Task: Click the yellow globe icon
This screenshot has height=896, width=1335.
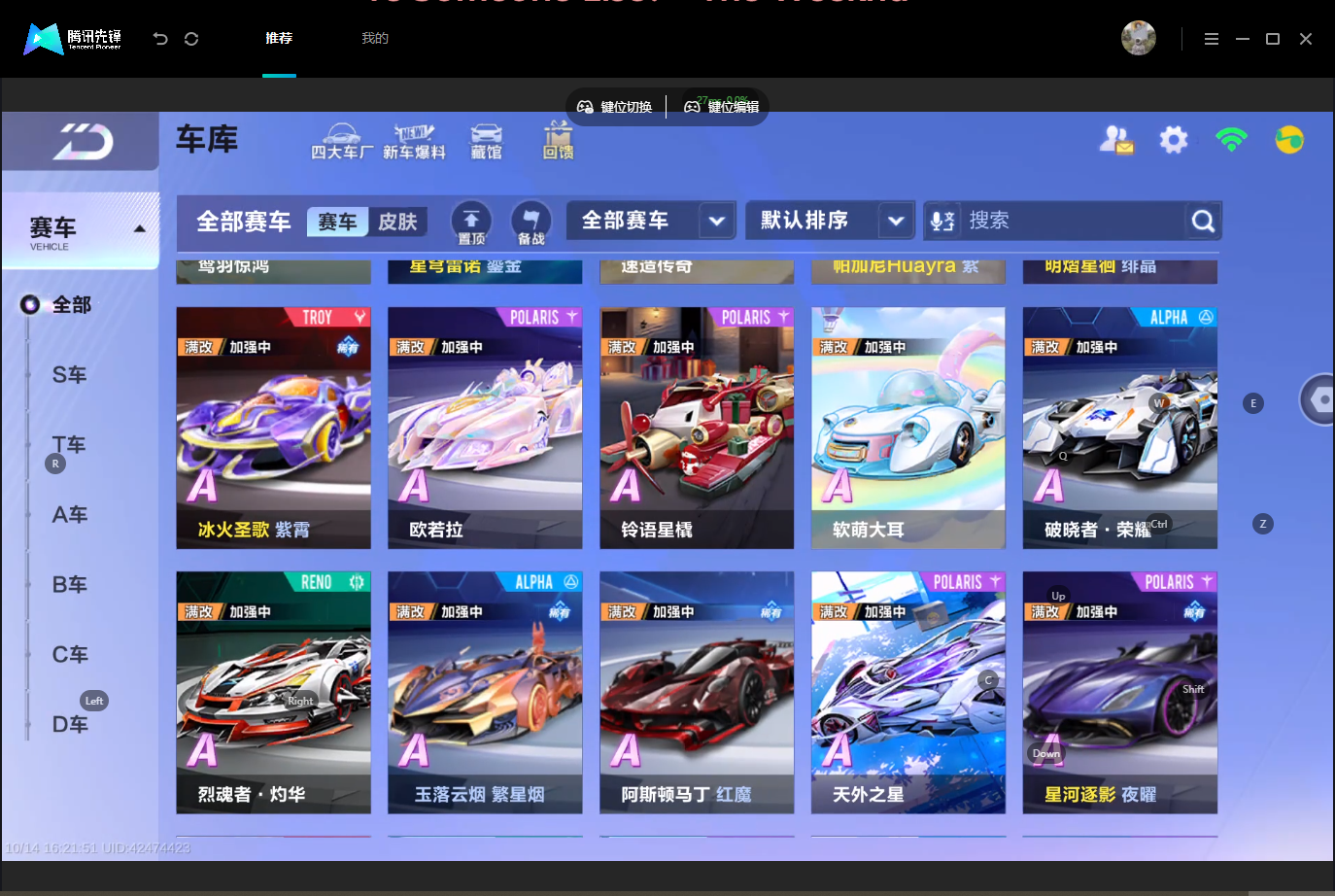Action: (x=1289, y=140)
